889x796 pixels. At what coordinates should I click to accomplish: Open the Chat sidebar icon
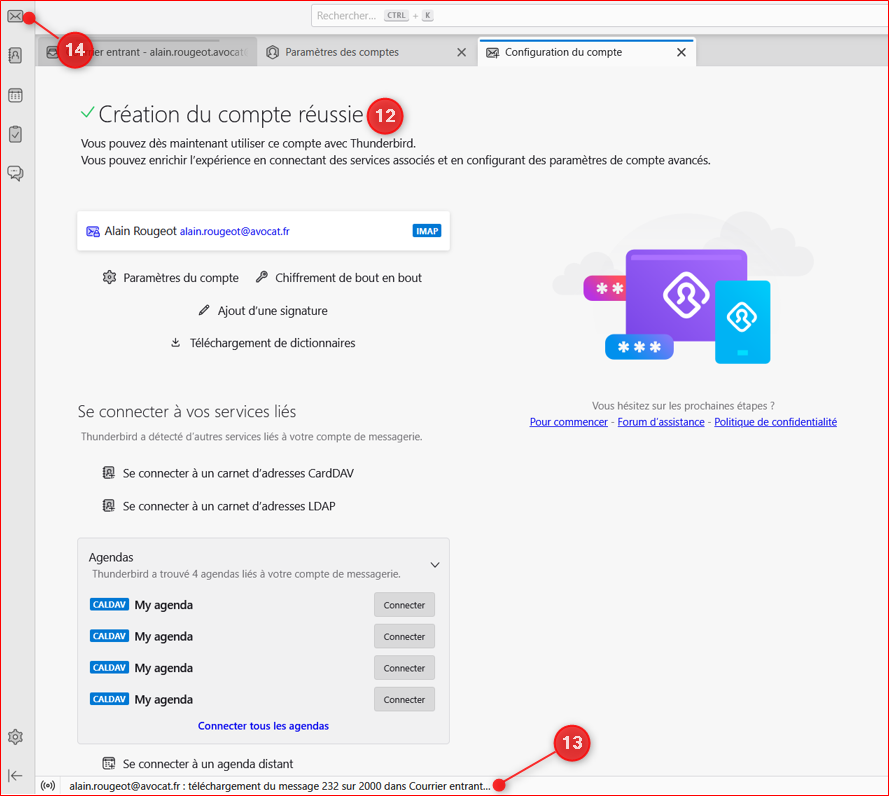click(15, 173)
